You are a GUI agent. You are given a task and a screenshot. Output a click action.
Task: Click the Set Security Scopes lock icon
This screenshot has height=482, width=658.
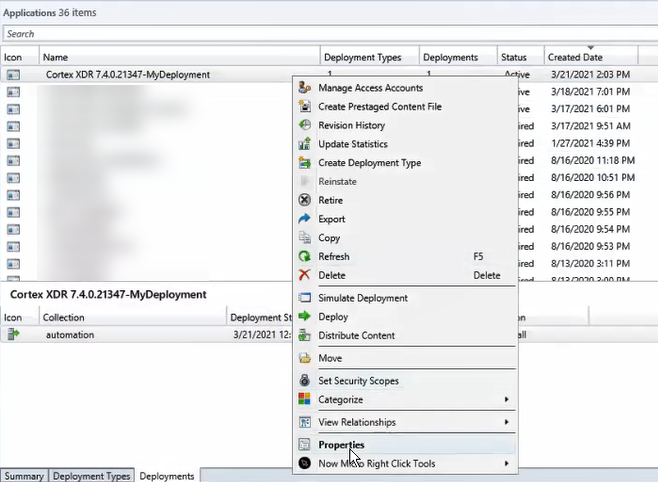click(x=305, y=380)
